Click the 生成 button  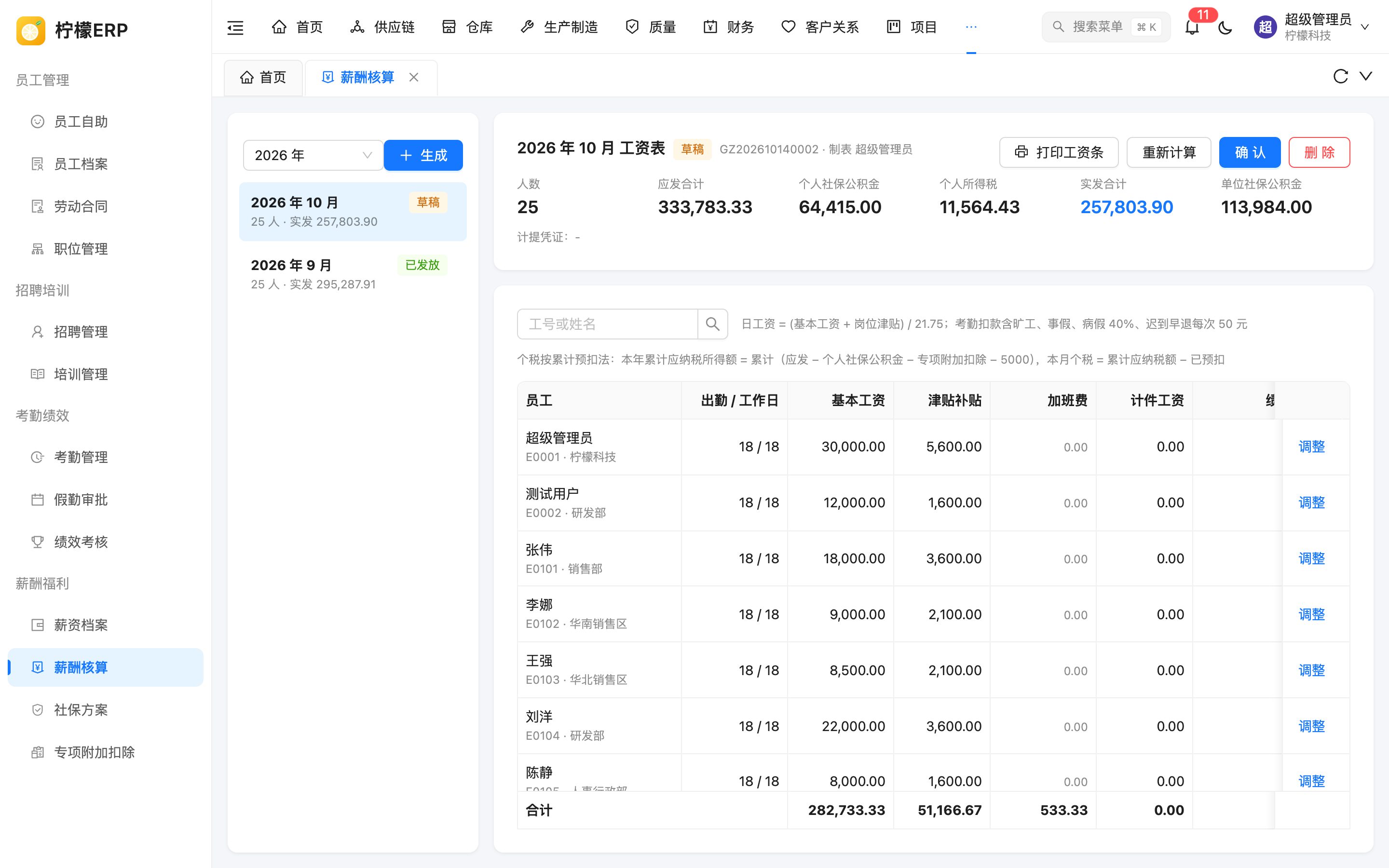423,155
